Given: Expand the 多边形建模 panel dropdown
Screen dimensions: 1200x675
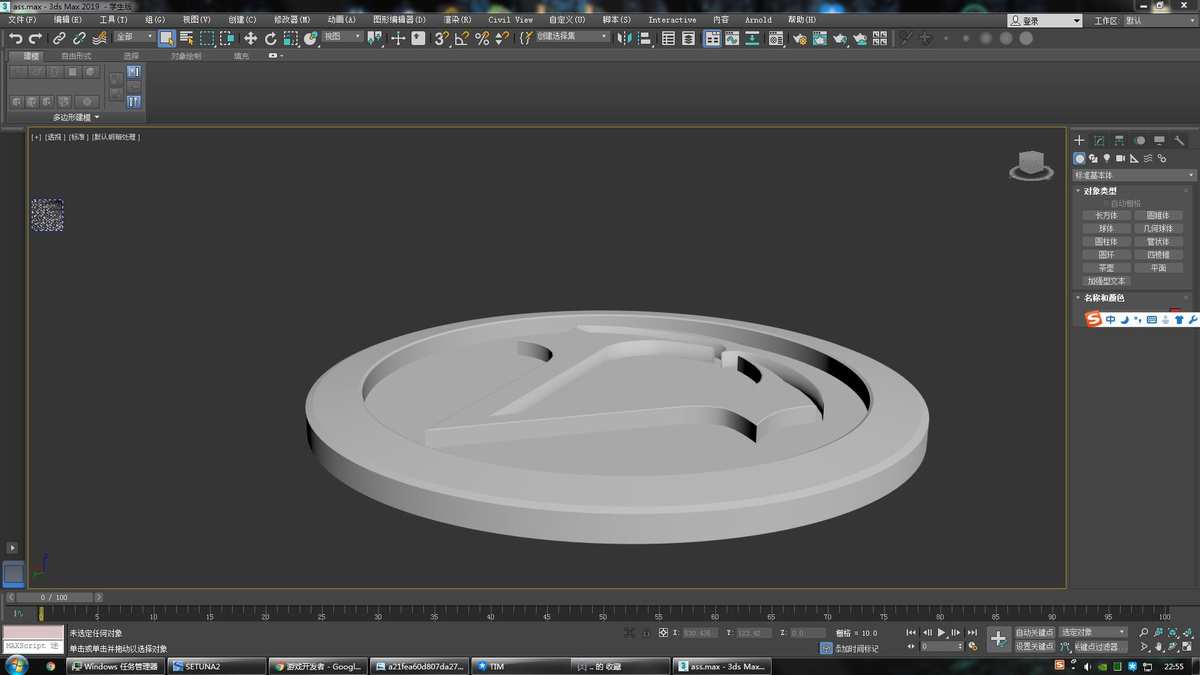Looking at the screenshot, I should 76,117.
